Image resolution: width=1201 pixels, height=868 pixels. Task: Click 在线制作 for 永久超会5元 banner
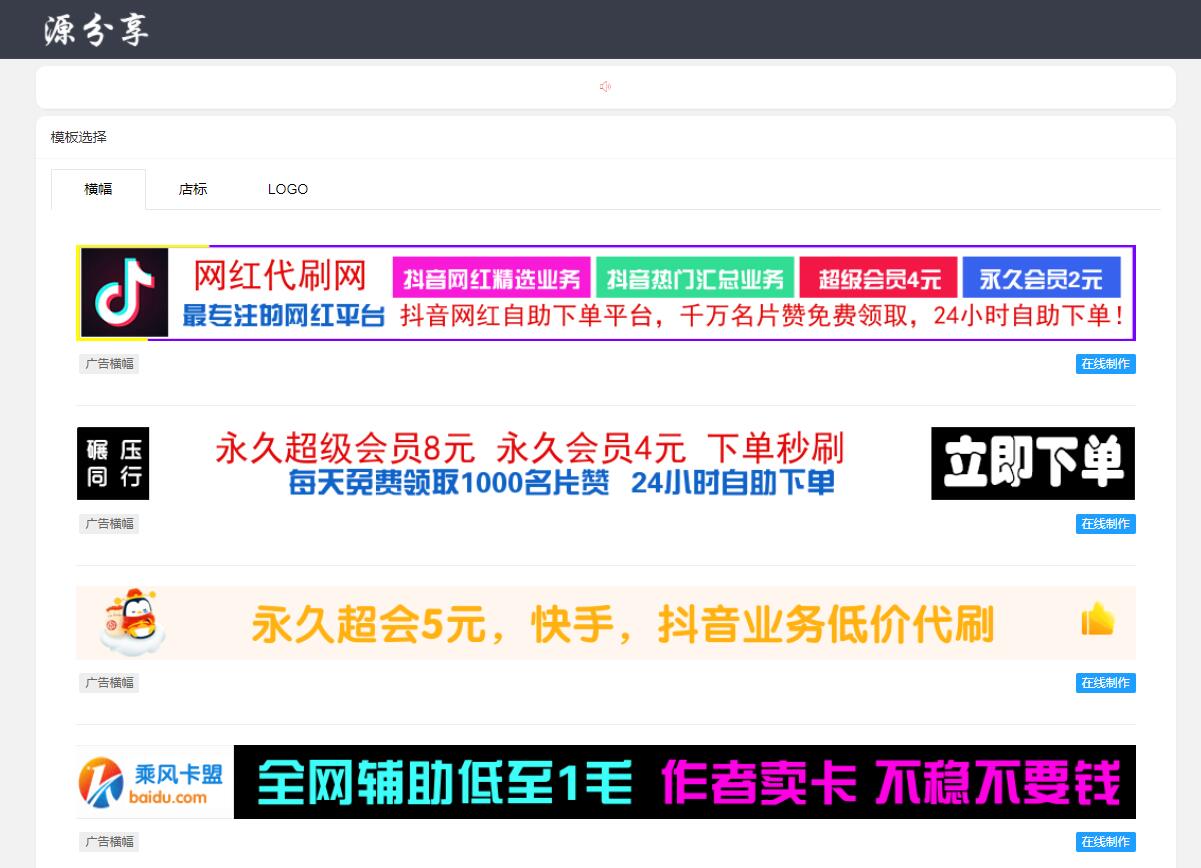click(1106, 683)
